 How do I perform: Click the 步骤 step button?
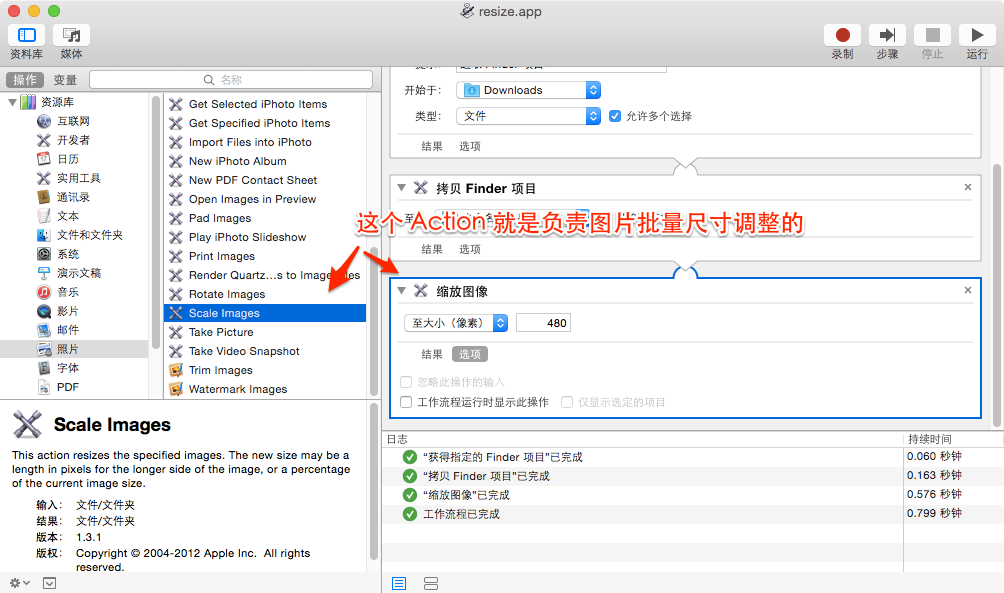pos(887,35)
